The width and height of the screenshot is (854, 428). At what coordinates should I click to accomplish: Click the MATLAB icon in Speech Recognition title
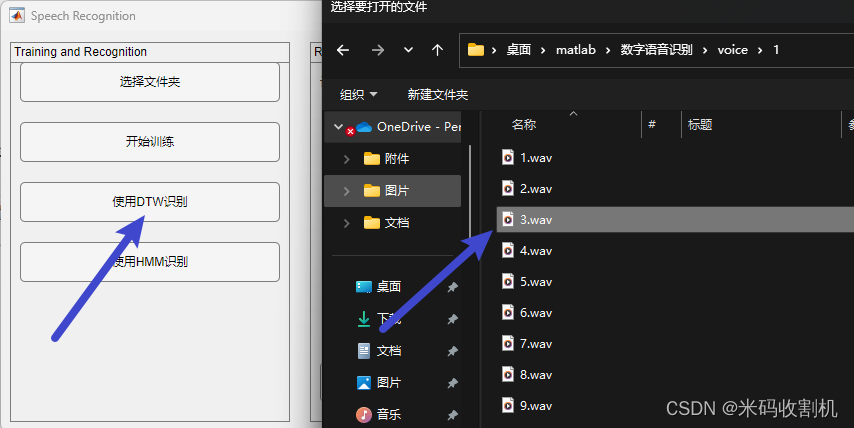point(17,16)
